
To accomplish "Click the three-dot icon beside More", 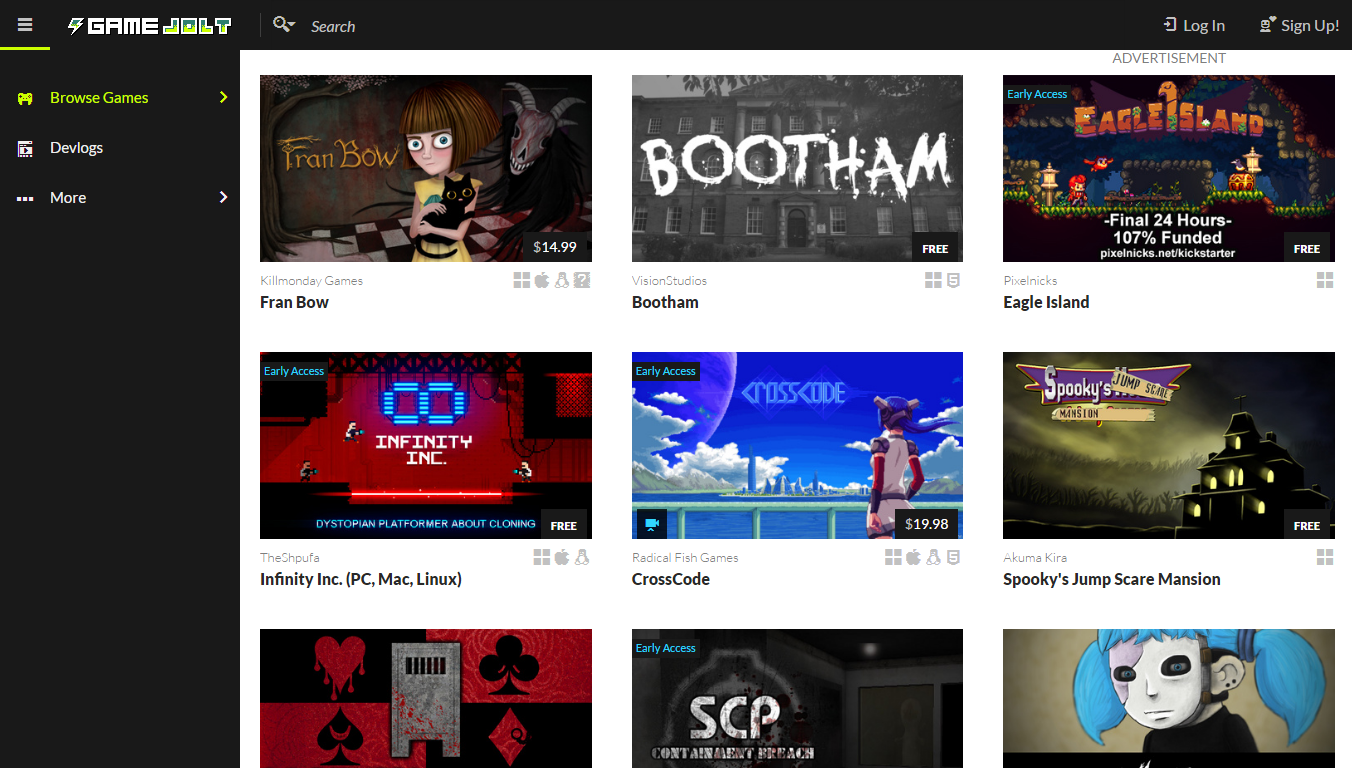I will (25, 198).
